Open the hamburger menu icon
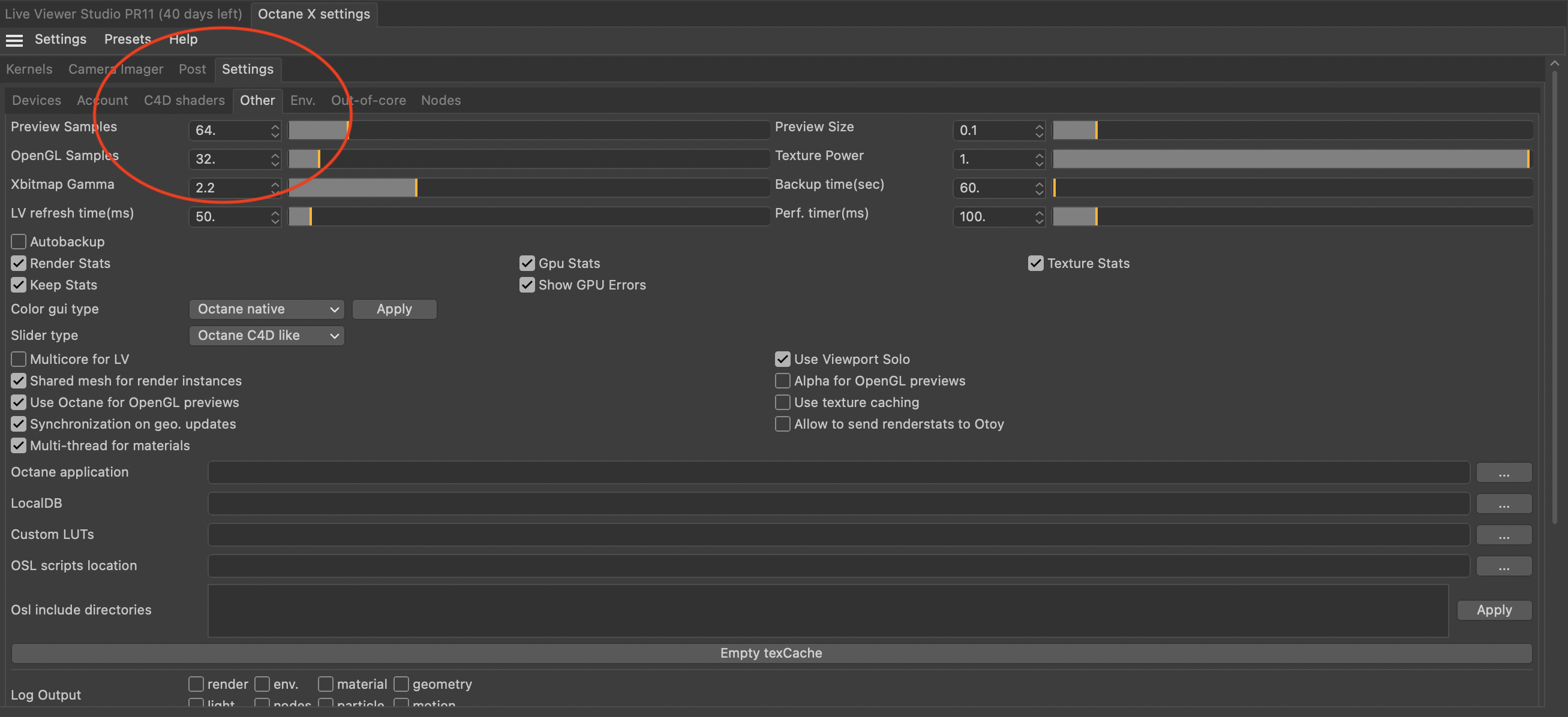Viewport: 1568px width, 717px height. coord(14,40)
